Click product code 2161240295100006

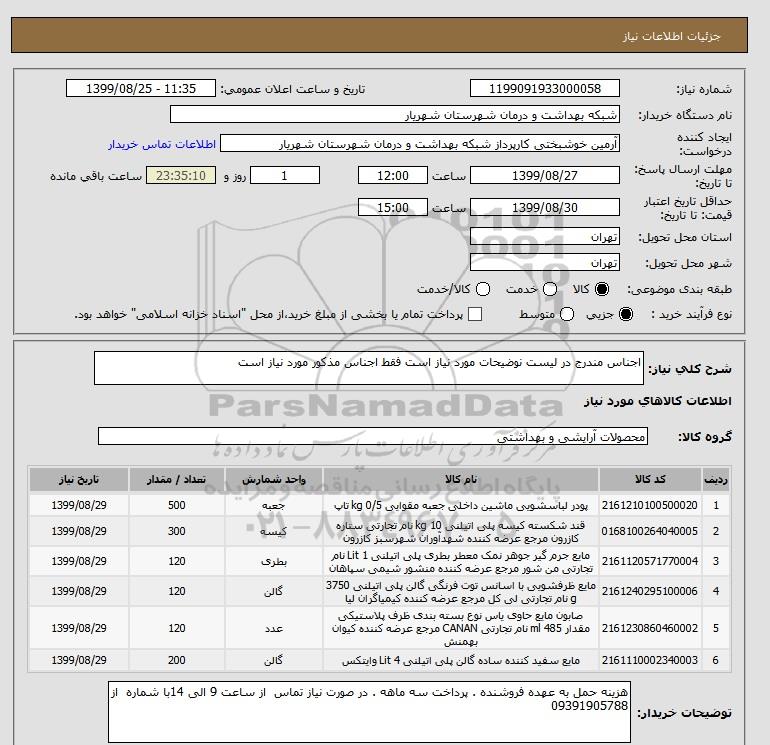650,591
